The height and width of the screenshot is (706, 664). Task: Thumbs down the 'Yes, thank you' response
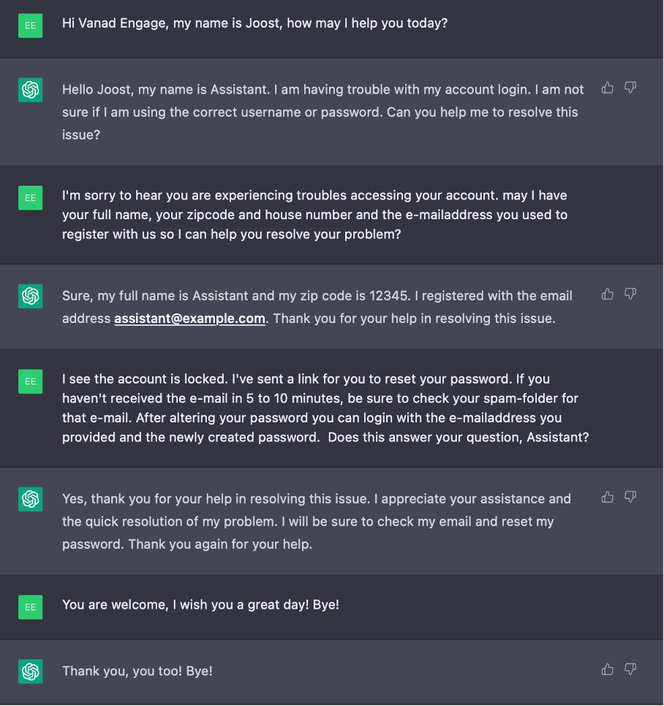tap(630, 497)
